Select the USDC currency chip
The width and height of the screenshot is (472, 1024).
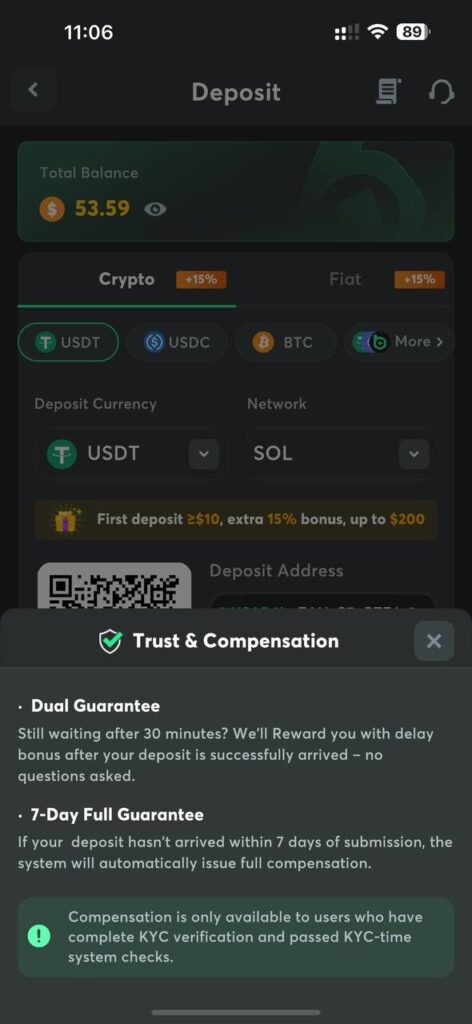click(177, 342)
